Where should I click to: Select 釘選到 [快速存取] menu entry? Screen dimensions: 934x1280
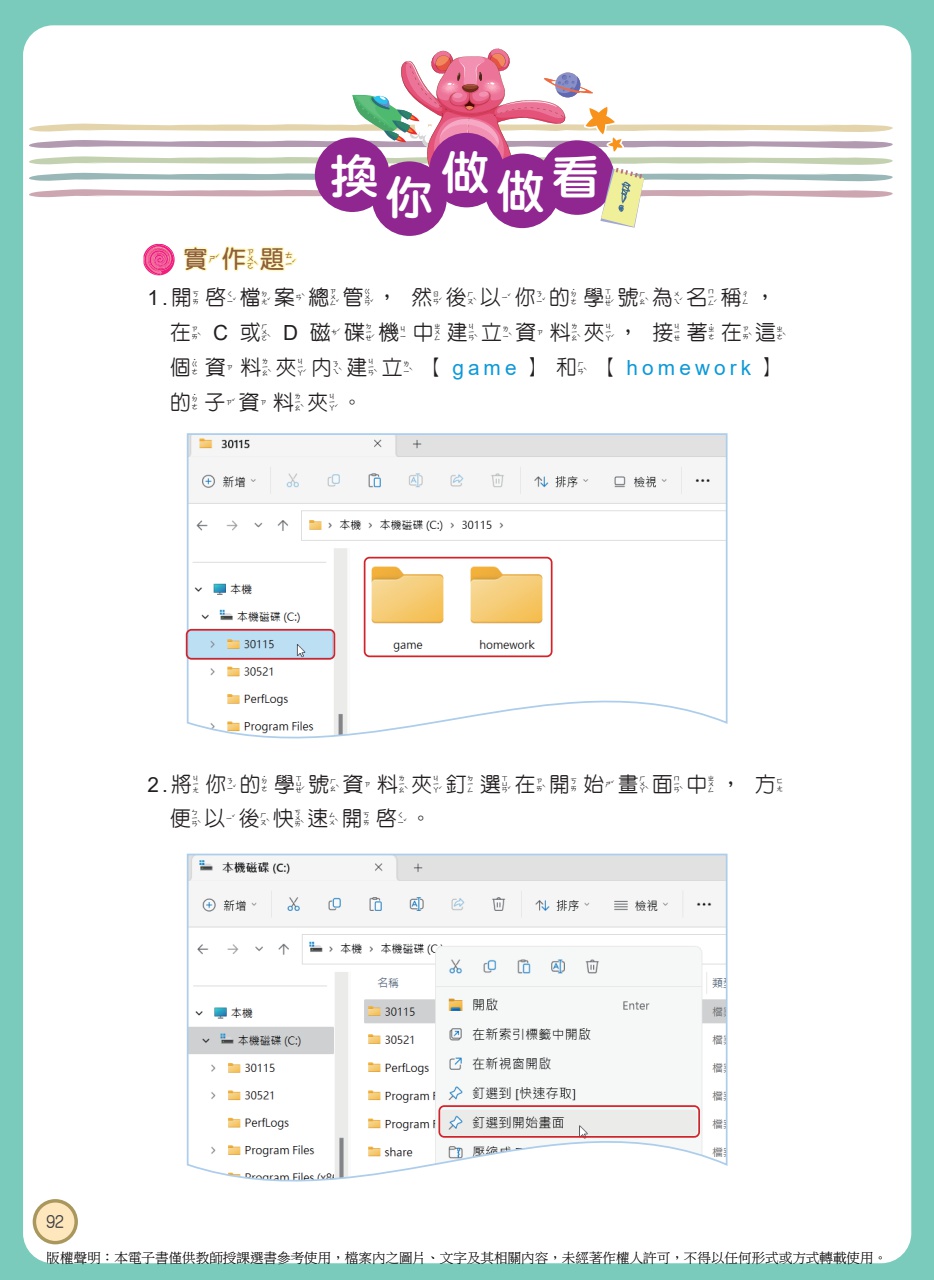click(523, 1094)
